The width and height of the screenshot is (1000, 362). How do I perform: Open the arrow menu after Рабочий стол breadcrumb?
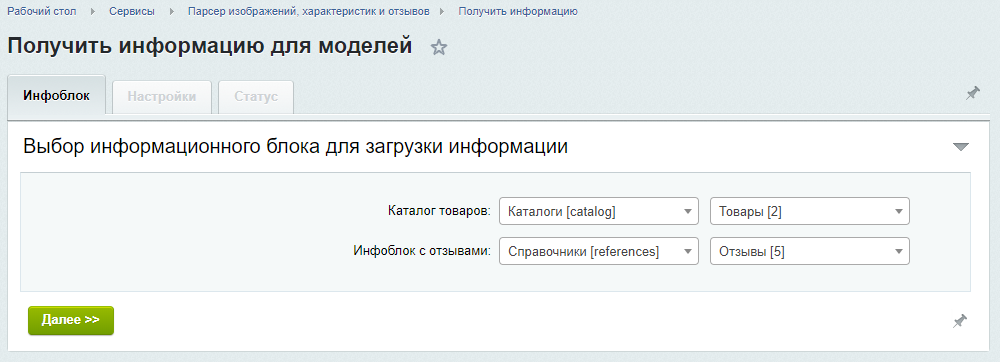tap(93, 11)
